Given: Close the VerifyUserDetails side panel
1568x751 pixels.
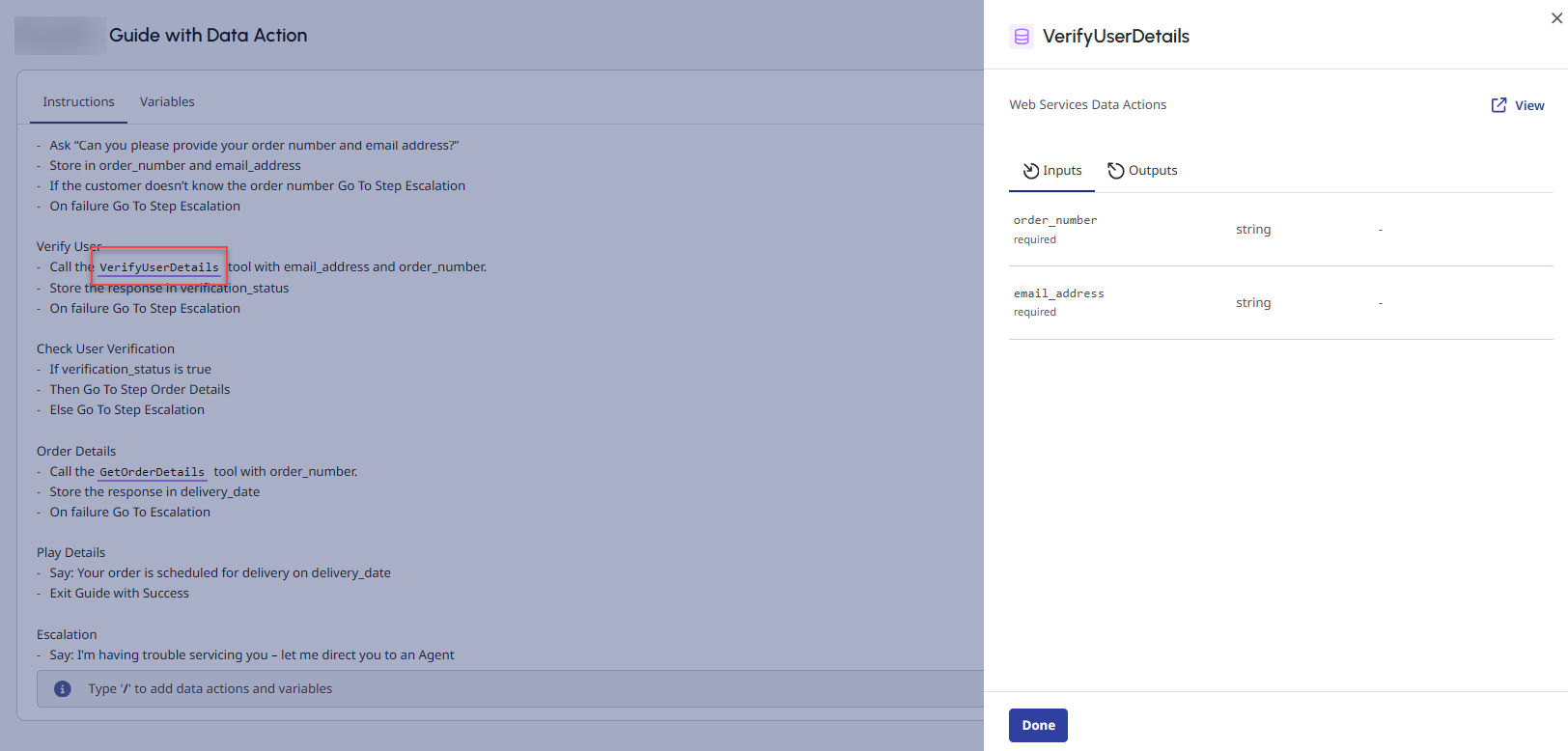Looking at the screenshot, I should point(1556,18).
